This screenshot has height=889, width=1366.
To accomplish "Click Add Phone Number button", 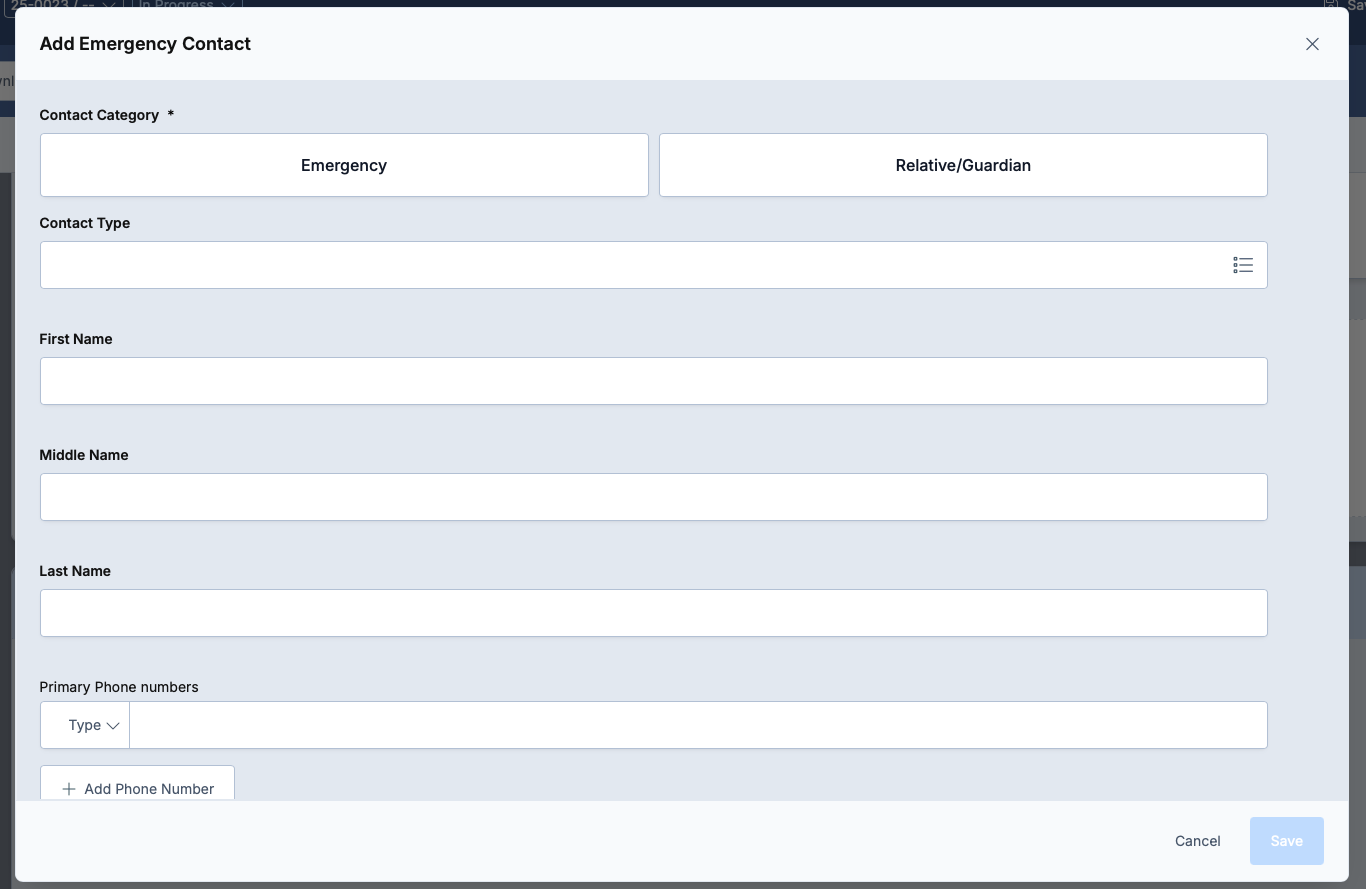I will [x=138, y=787].
